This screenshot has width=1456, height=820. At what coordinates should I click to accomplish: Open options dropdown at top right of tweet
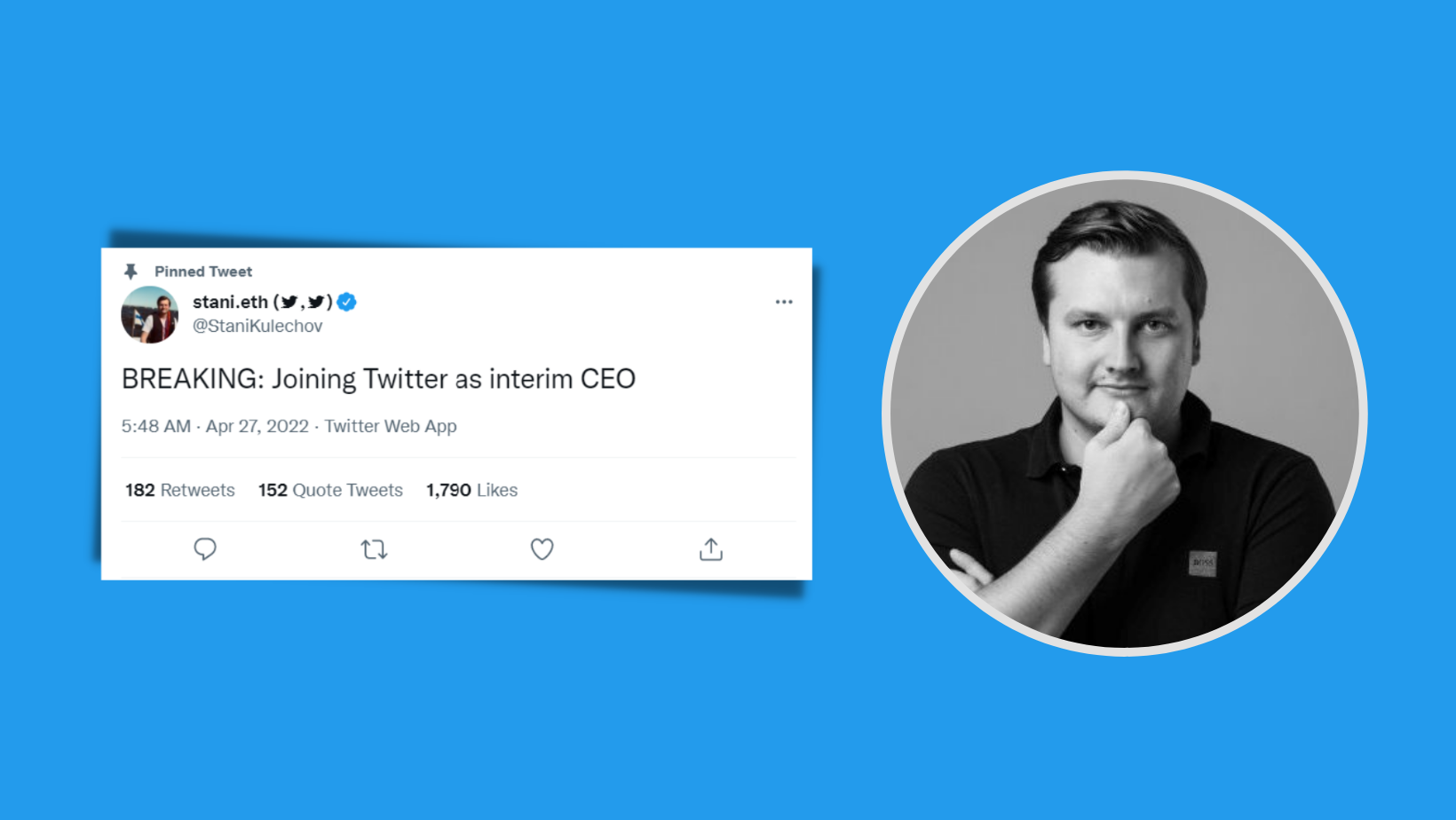coord(784,302)
